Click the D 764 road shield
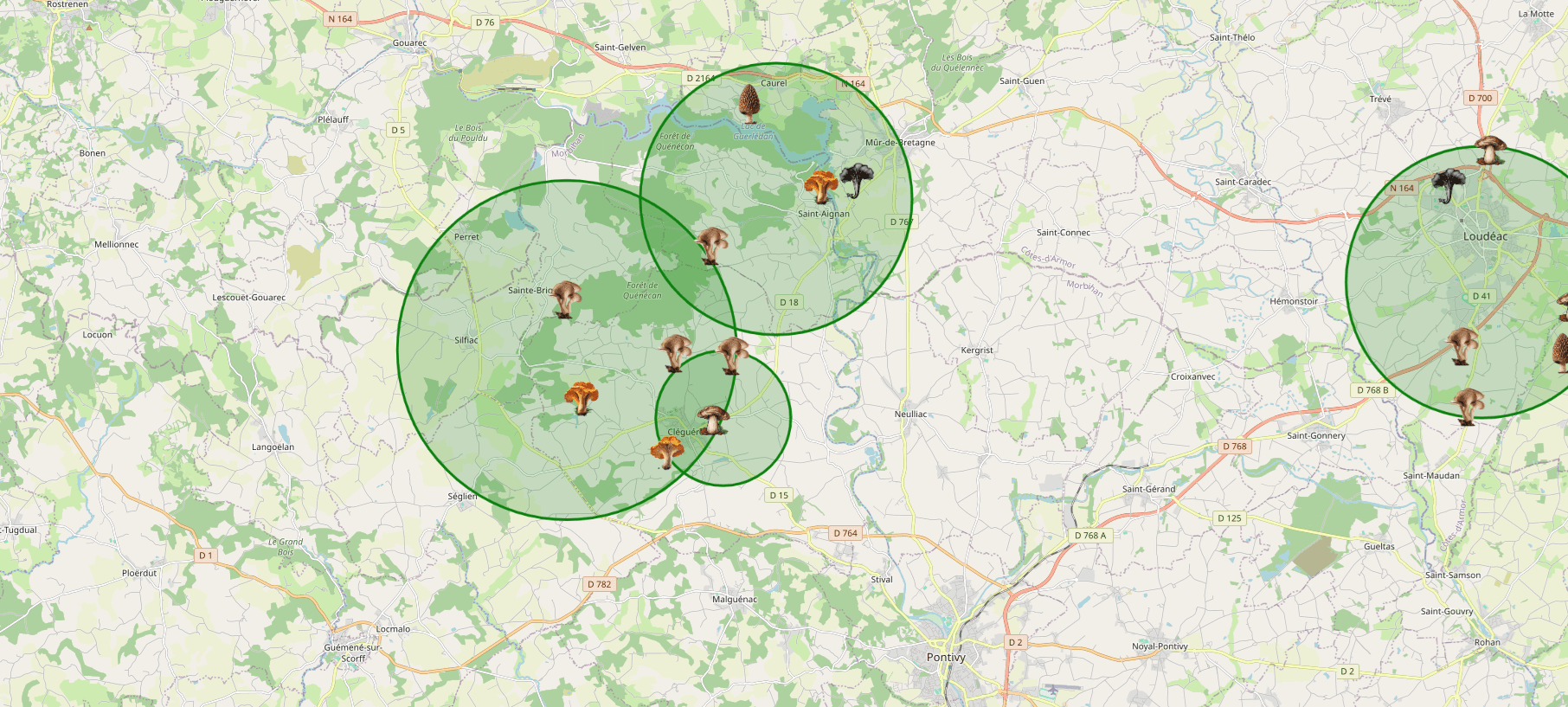The image size is (1568, 707). [x=845, y=533]
